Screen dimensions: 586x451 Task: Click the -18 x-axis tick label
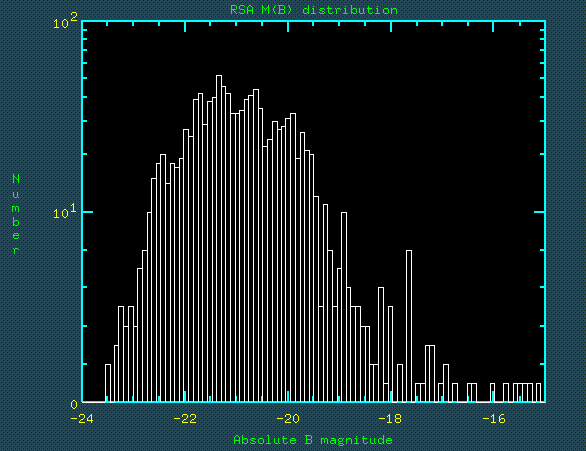[x=390, y=418]
